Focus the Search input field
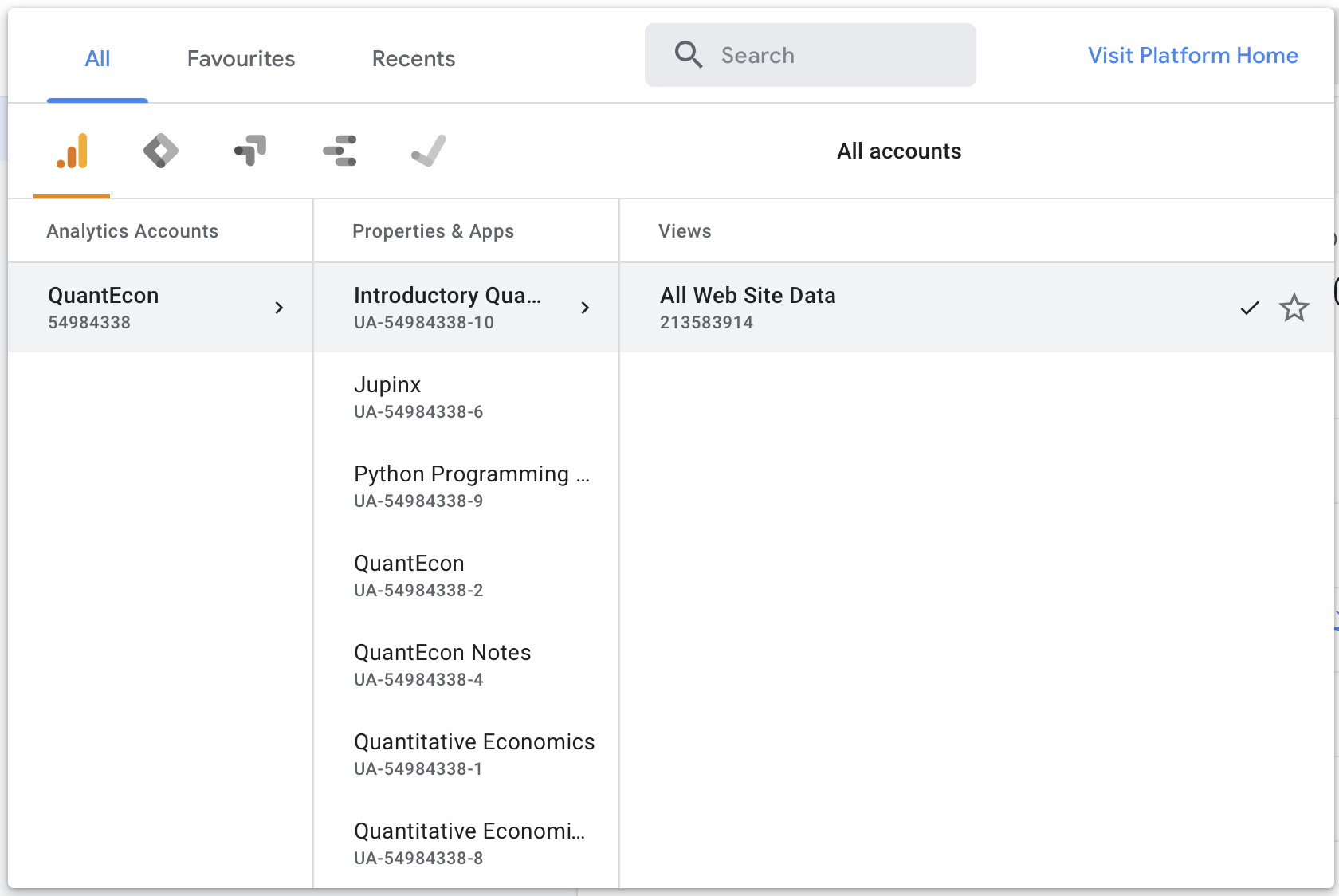The height and width of the screenshot is (896, 1339). point(810,55)
